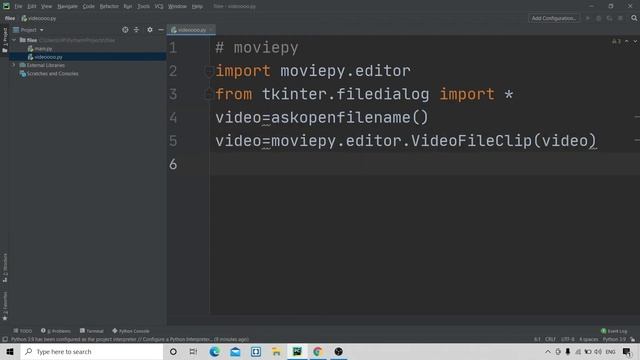Click the locate-file target icon in Project panel
Screen dimensions: 640x360
(125, 30)
